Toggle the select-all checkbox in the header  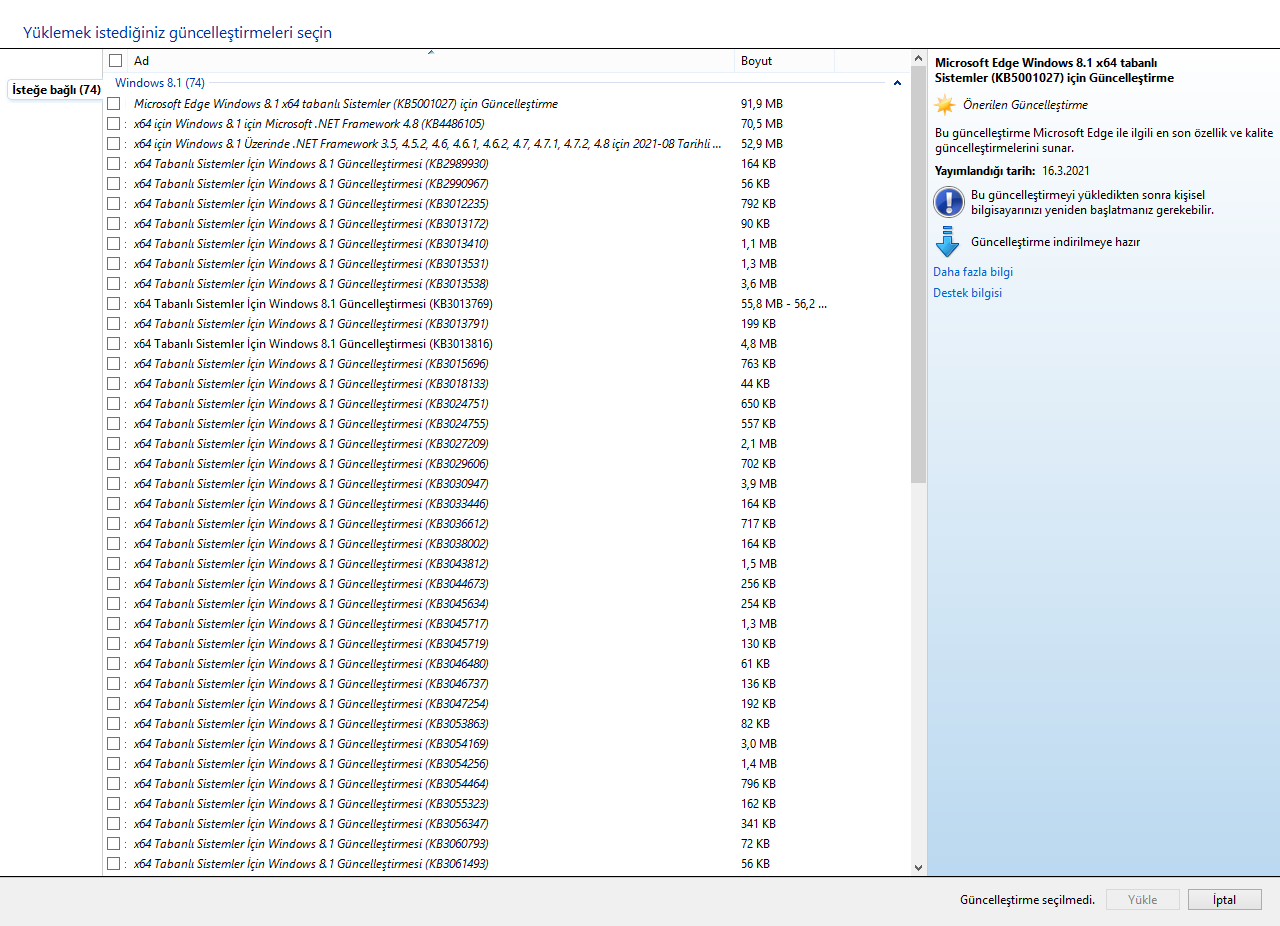coord(115,61)
